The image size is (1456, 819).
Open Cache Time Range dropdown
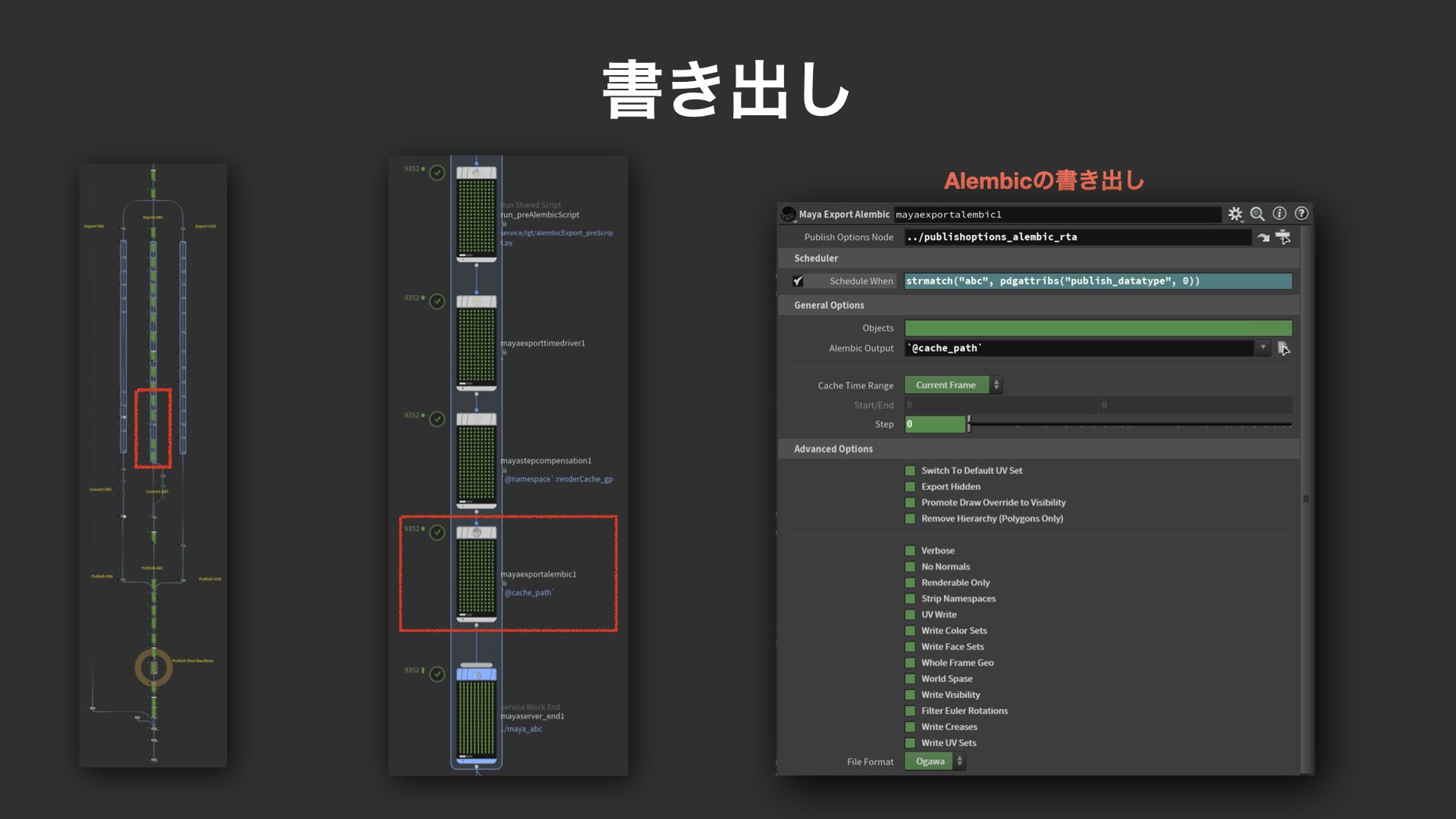pos(953,385)
